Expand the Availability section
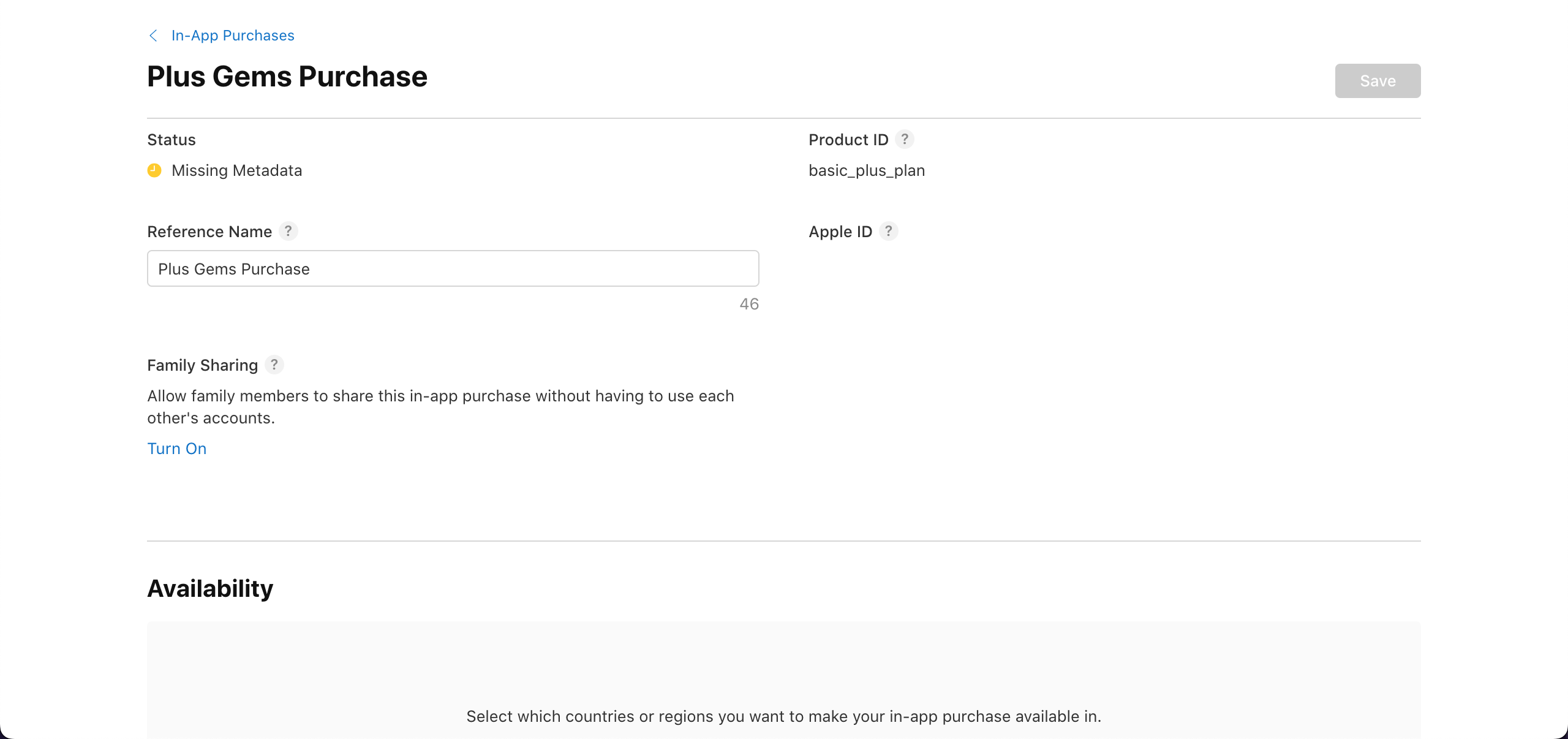Image resolution: width=1568 pixels, height=739 pixels. point(209,588)
